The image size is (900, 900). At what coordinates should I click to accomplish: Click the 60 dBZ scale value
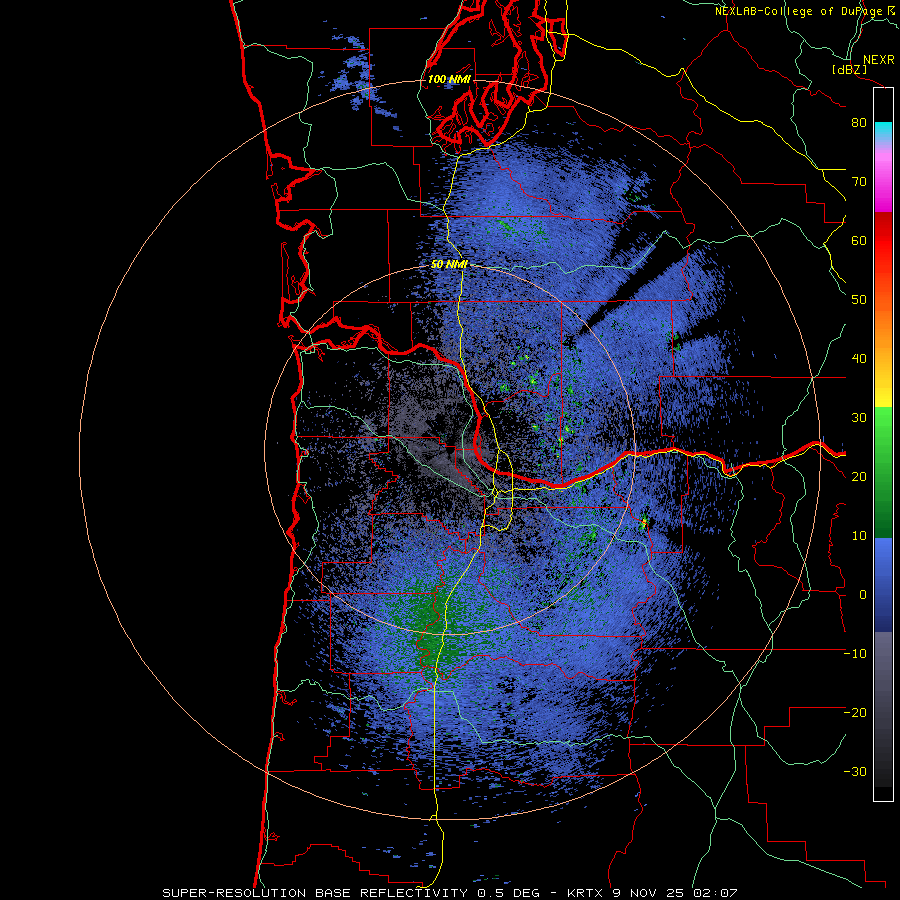point(859,240)
